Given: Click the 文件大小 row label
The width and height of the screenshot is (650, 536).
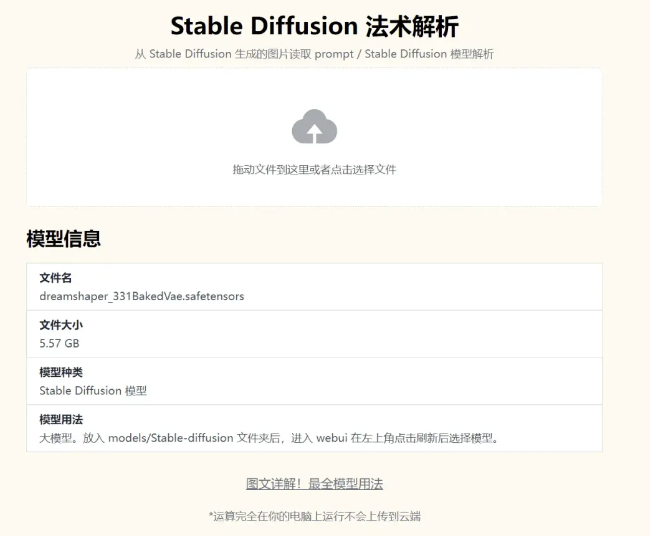Looking at the screenshot, I should [x=61, y=325].
